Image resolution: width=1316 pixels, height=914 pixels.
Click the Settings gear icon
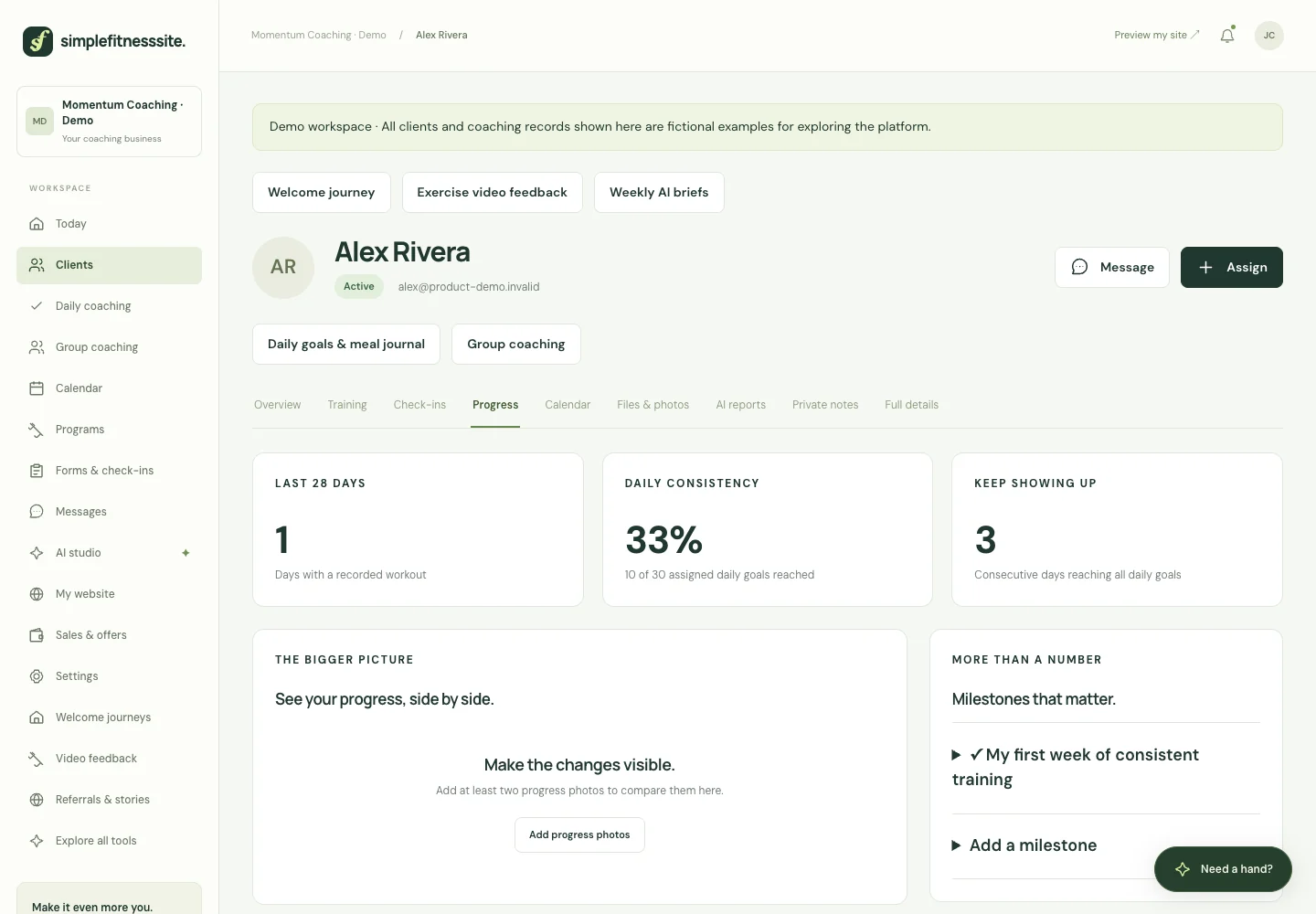point(37,676)
